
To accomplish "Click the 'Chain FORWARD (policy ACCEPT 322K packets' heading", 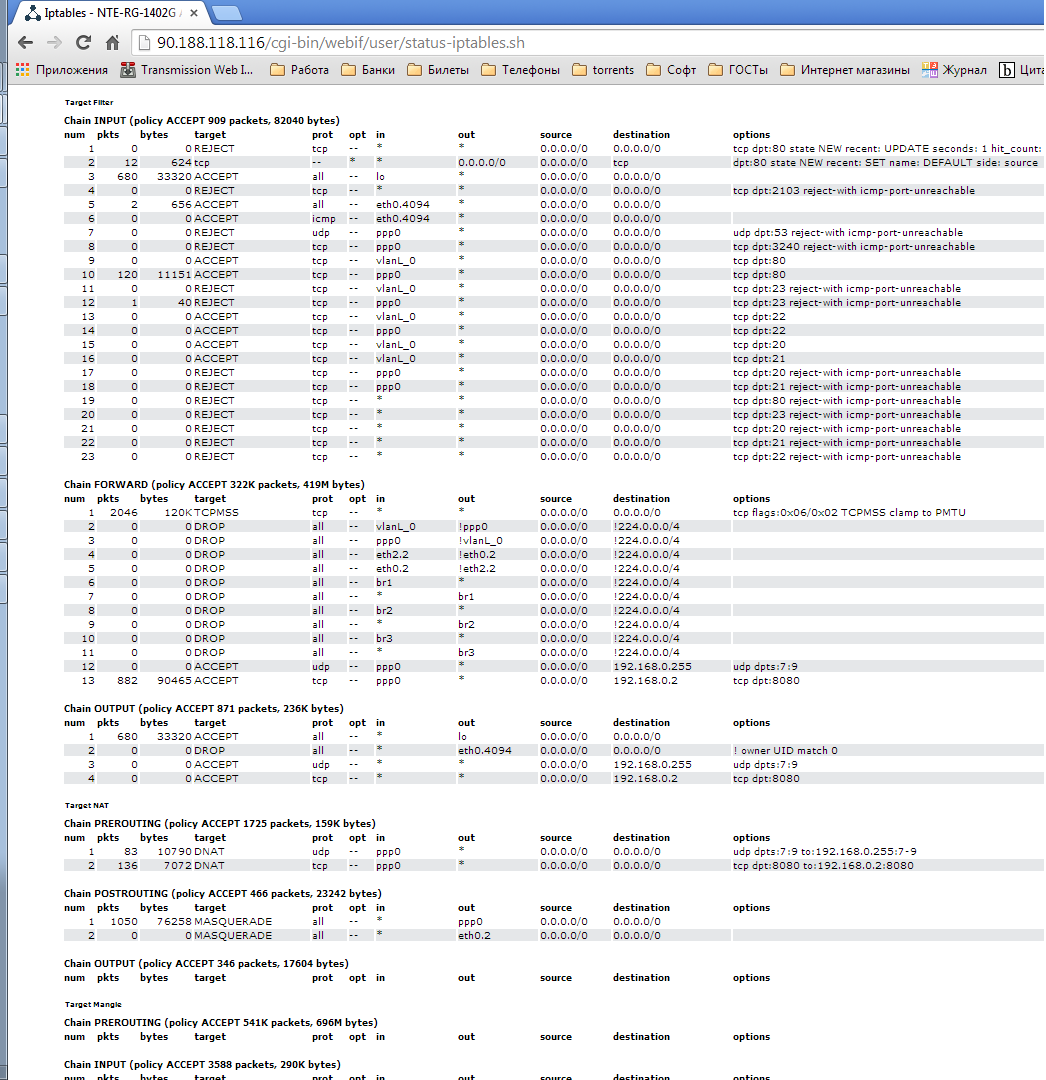I will [x=214, y=484].
